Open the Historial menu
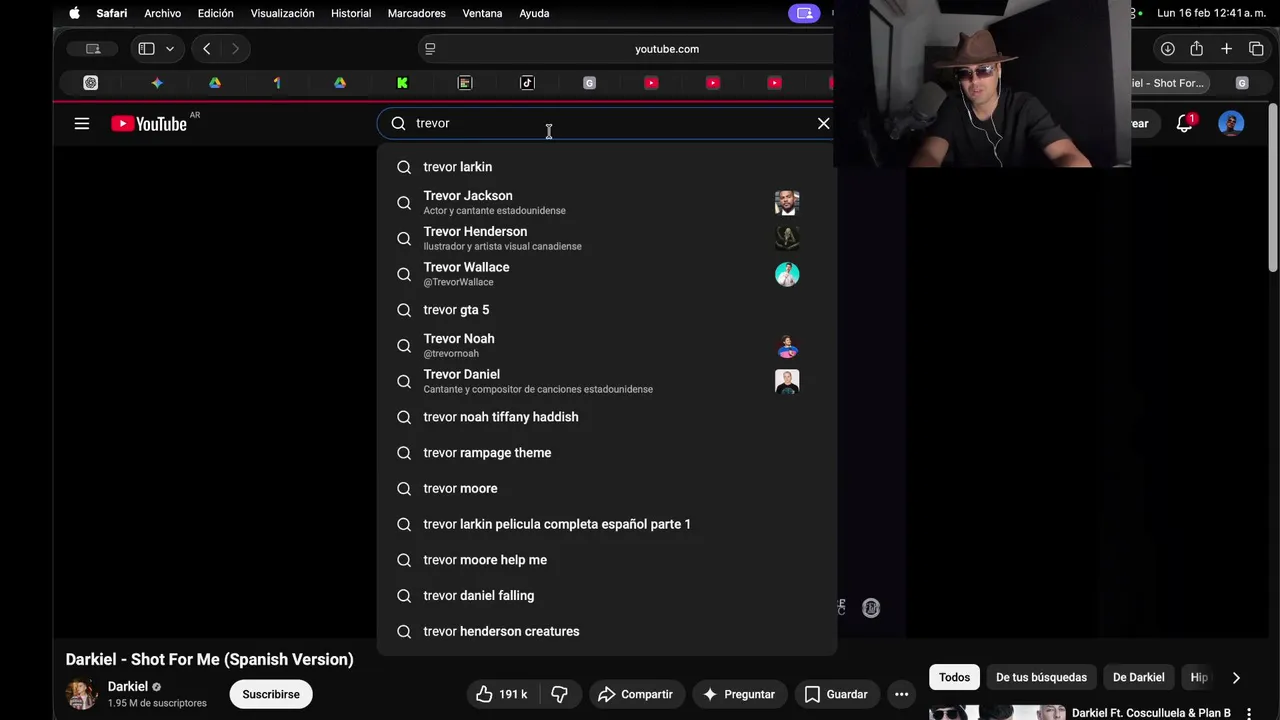 tap(351, 13)
